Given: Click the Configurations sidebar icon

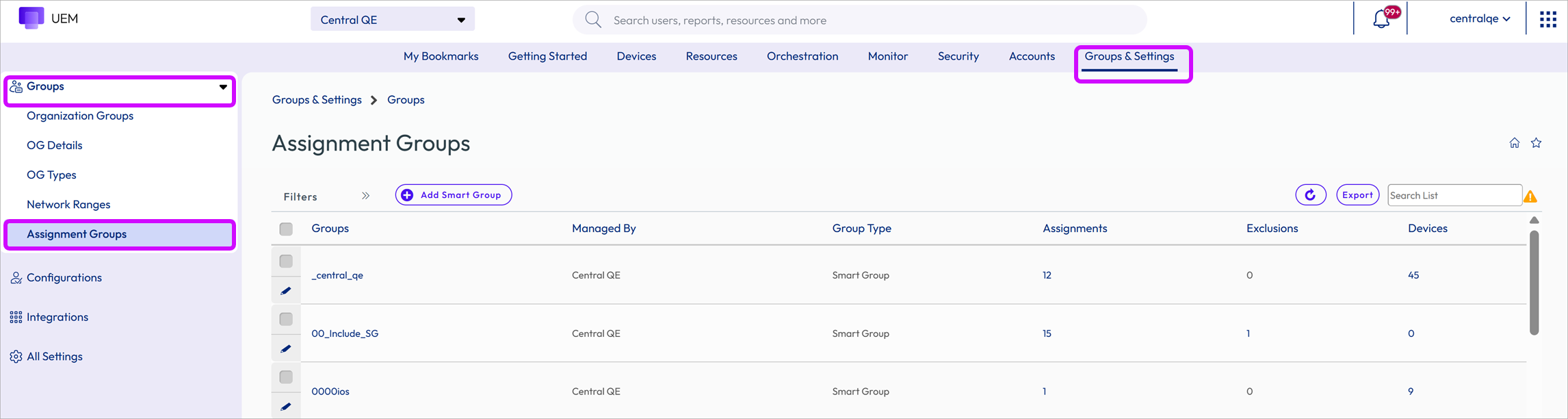Looking at the screenshot, I should 16,278.
